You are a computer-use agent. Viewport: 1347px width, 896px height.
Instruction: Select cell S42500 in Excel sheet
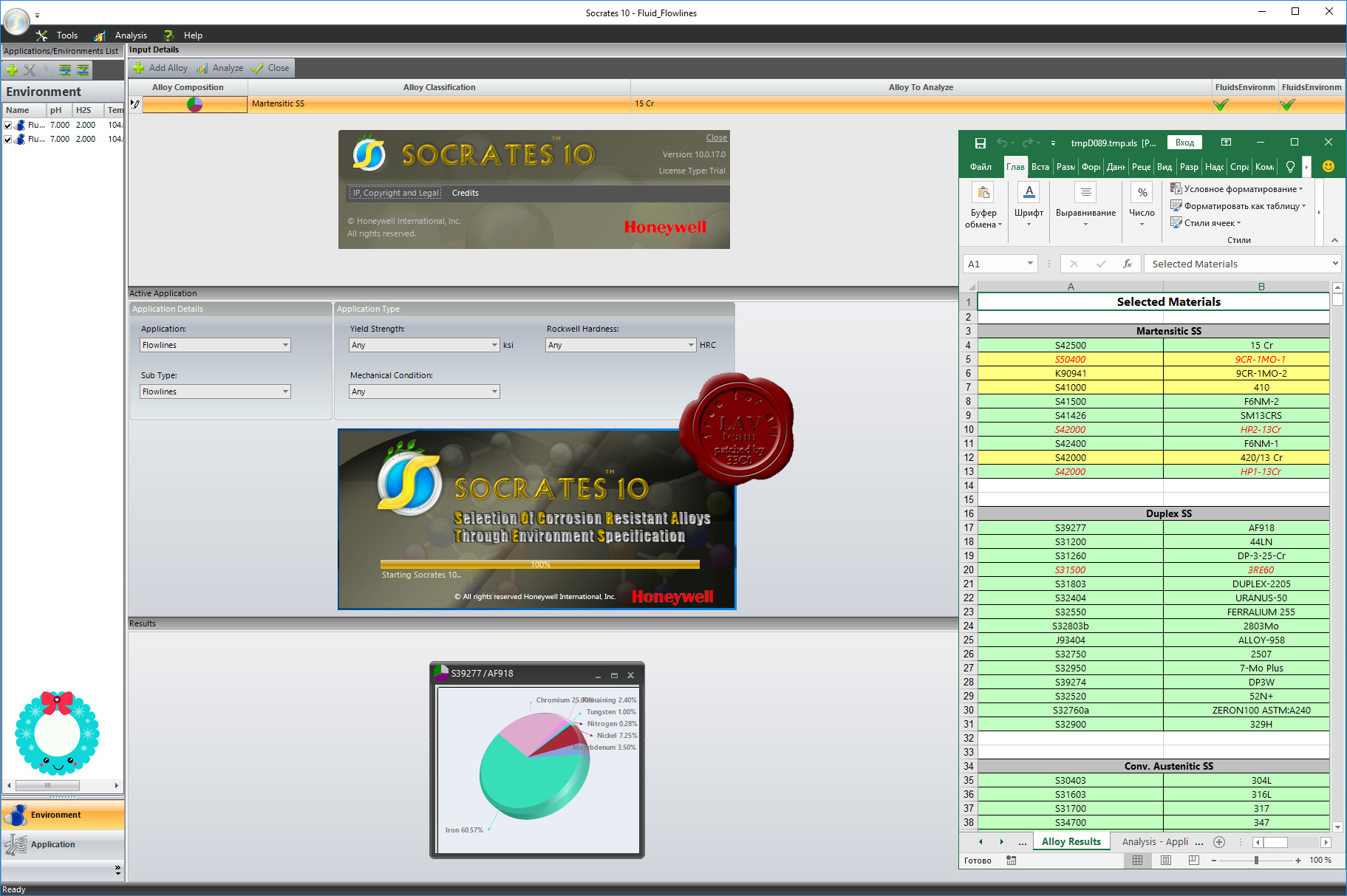(x=1070, y=345)
